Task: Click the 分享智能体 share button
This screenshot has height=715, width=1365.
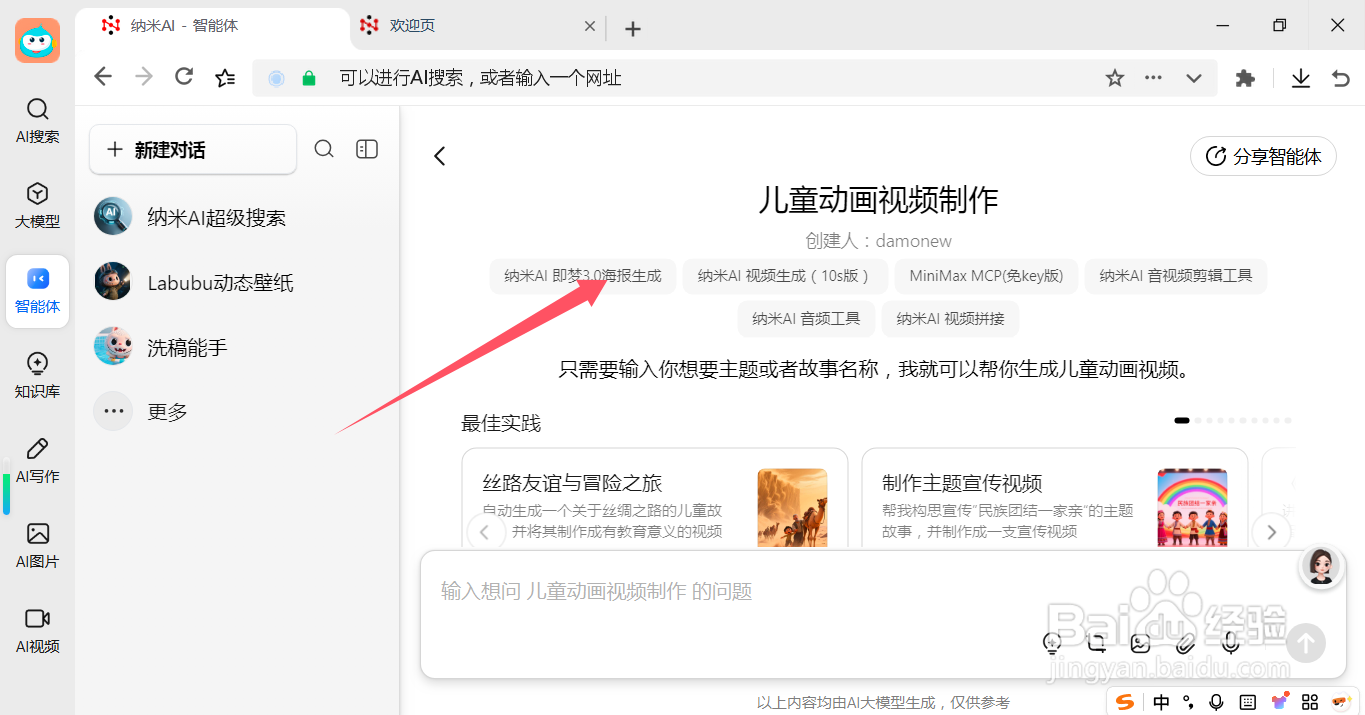Action: pos(1263,156)
